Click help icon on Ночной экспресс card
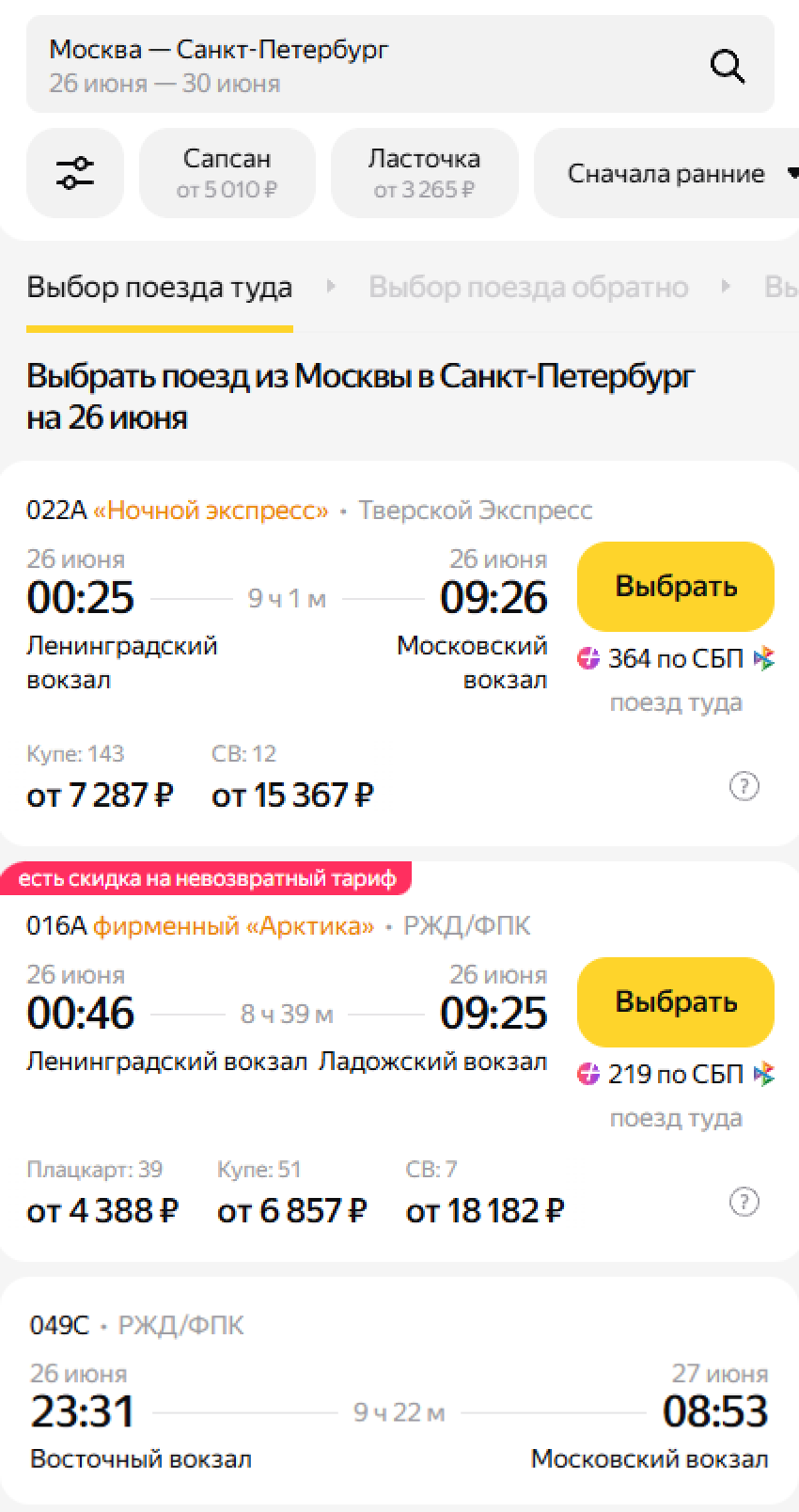The width and height of the screenshot is (799, 1512). pyautogui.click(x=744, y=786)
